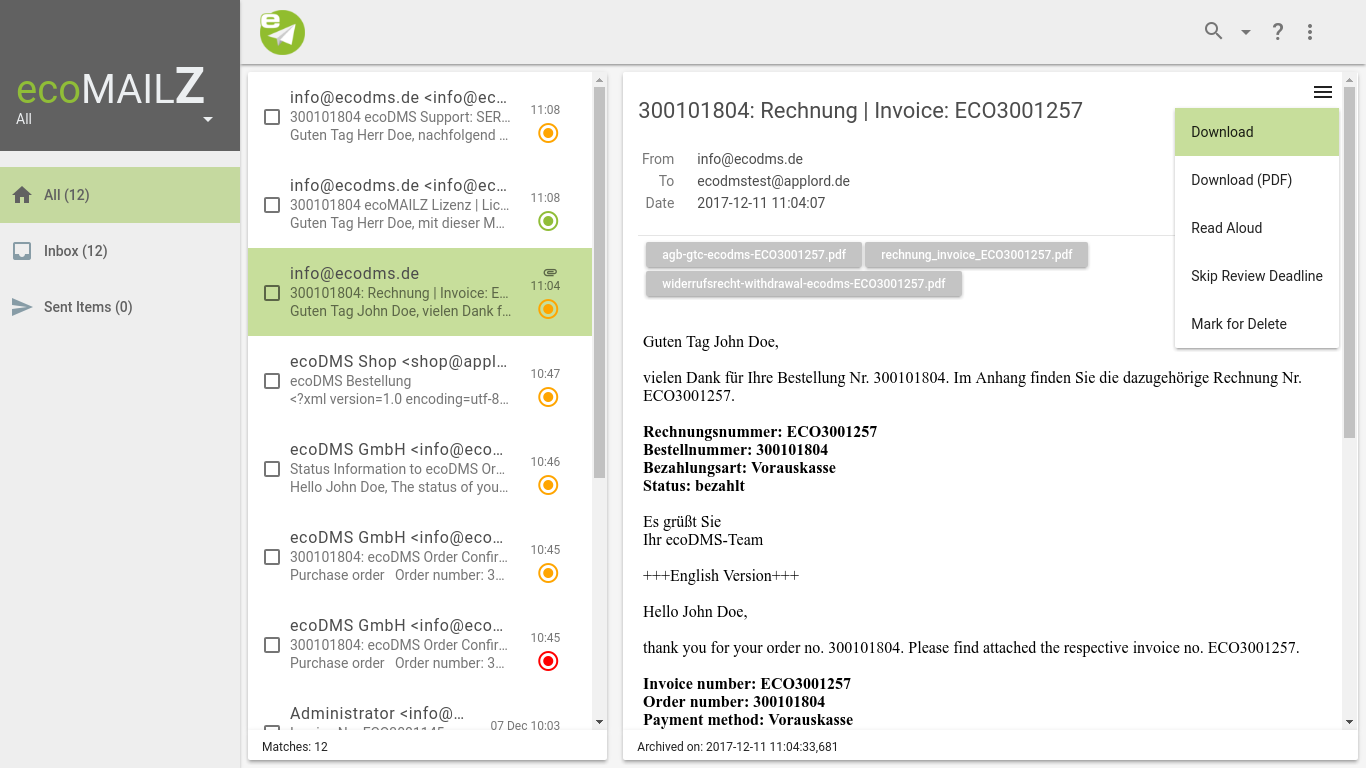The height and width of the screenshot is (768, 1366).
Task: Click the email subject heading 300101804: Rechnung
Action: pos(860,110)
